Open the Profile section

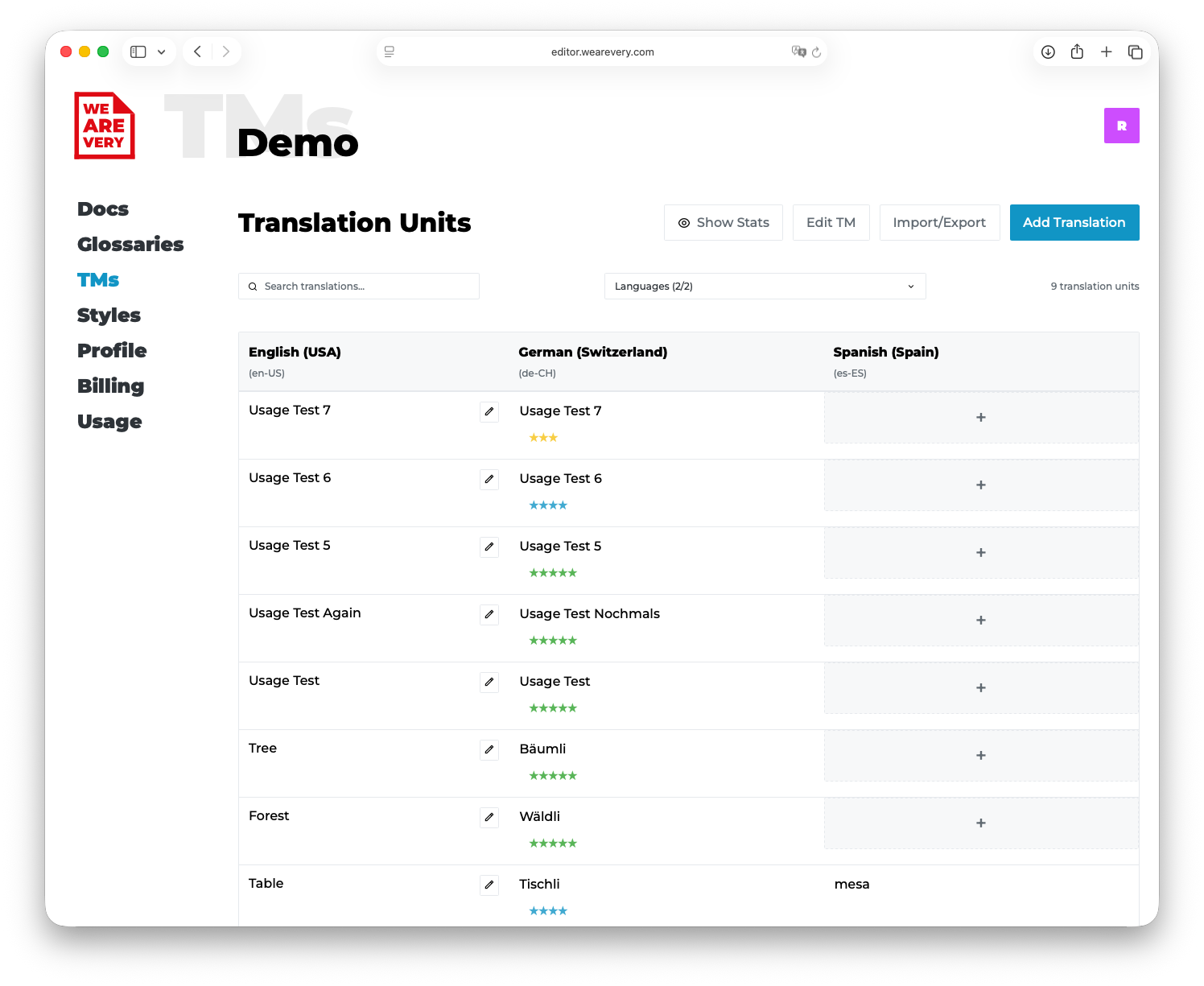[112, 351]
